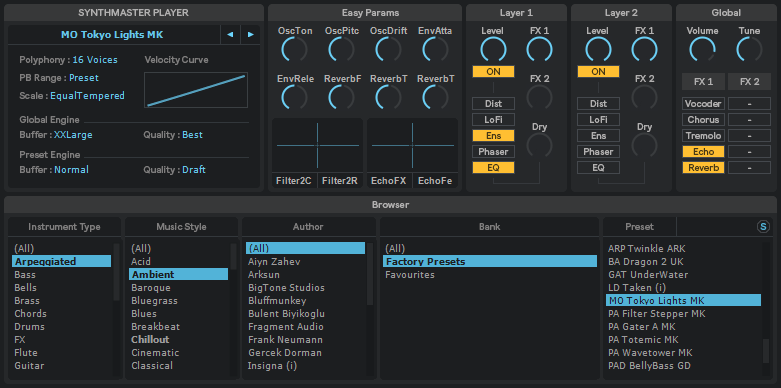The image size is (781, 388).
Task: Change Preset Engine quality Draft
Action: coord(194,170)
